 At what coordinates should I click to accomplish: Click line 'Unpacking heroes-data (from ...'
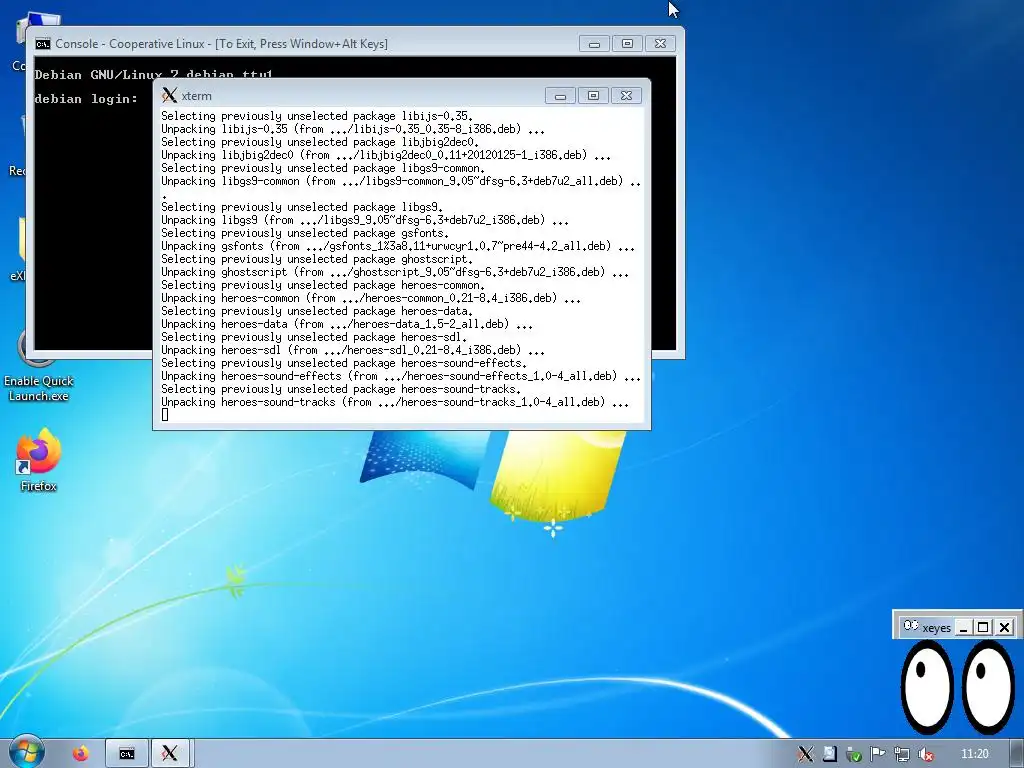click(x=347, y=324)
